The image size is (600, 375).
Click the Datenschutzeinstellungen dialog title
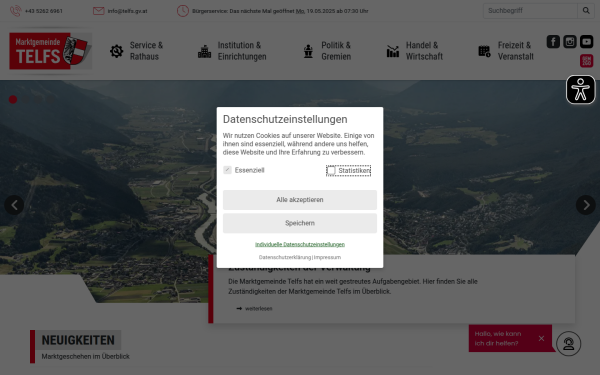pyautogui.click(x=285, y=119)
